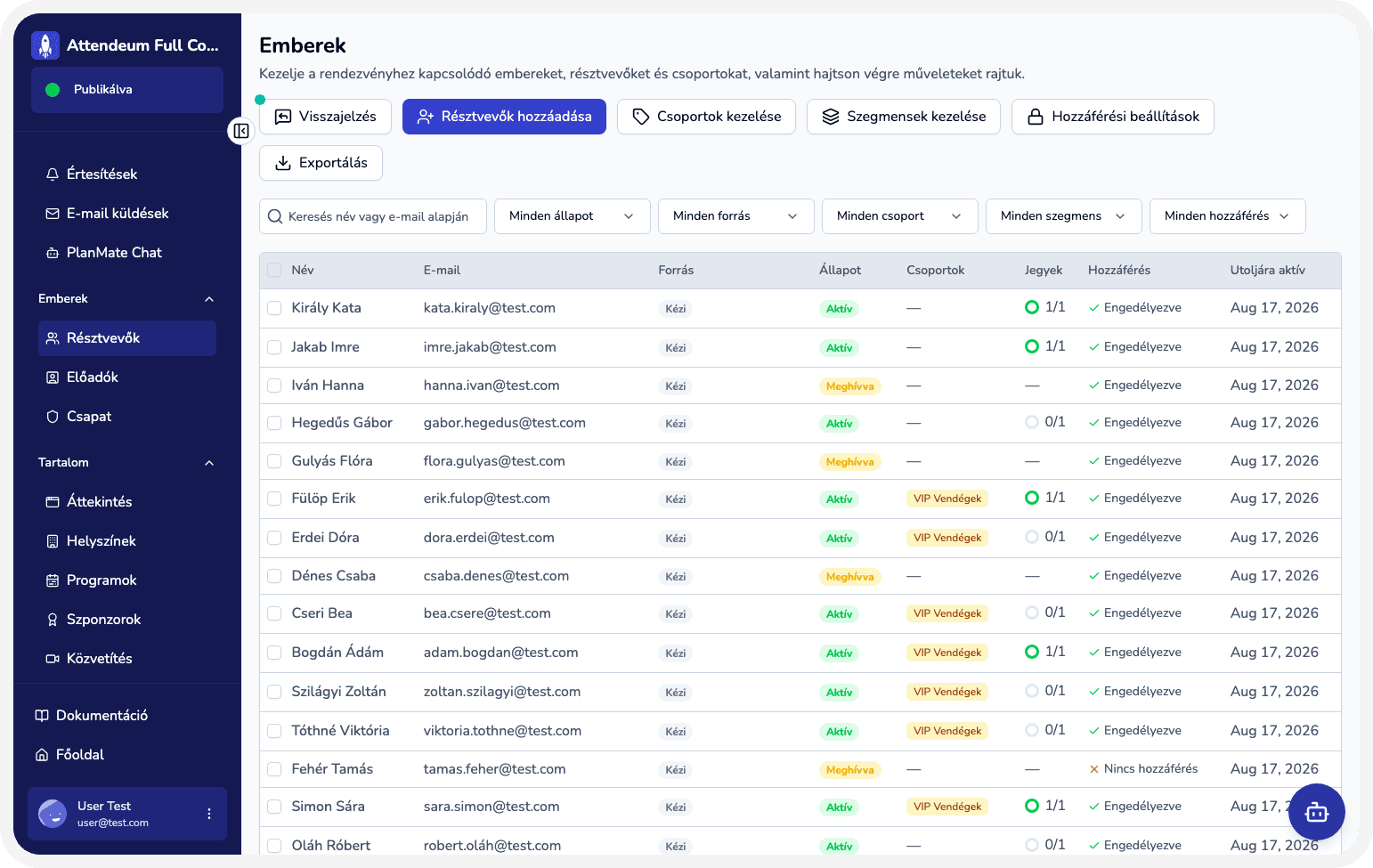Go to Résztvevők in the sidebar
The width and height of the screenshot is (1373, 868).
click(x=127, y=338)
